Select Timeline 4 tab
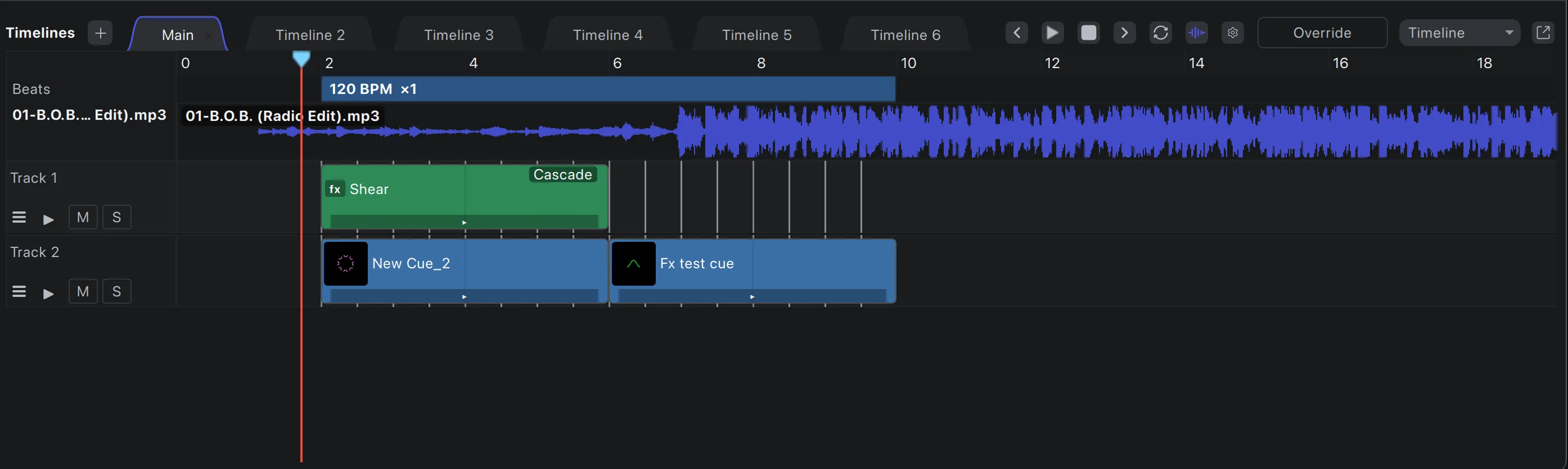 (x=607, y=35)
